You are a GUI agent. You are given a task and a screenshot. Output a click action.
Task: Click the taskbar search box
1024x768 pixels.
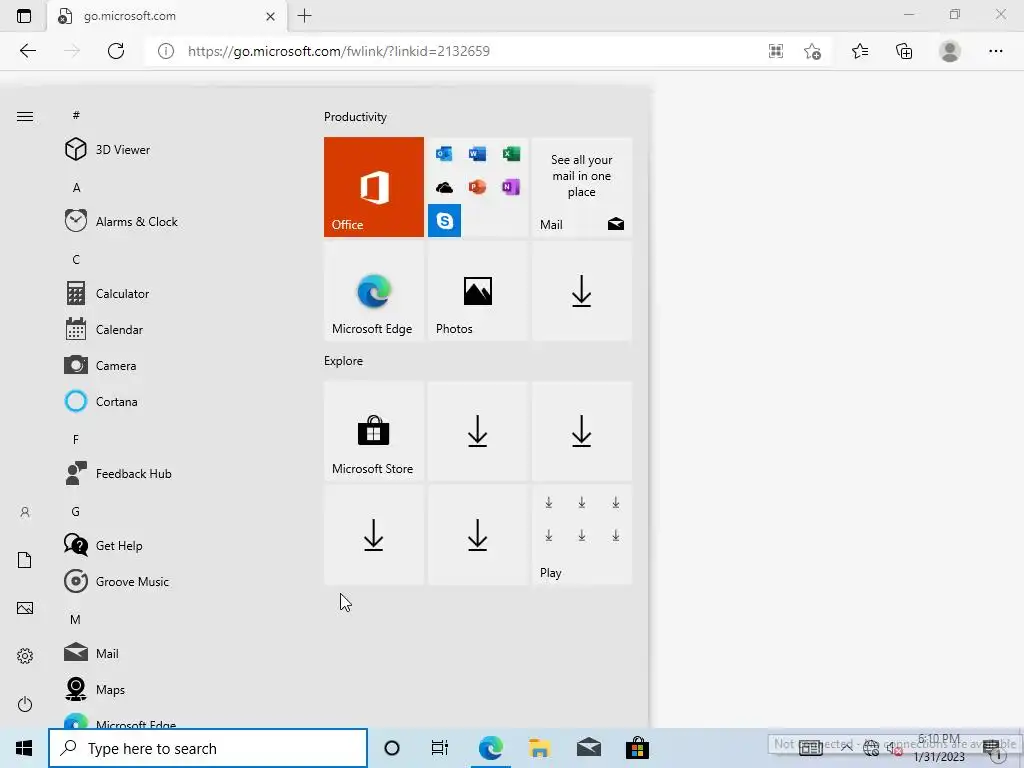(x=208, y=748)
